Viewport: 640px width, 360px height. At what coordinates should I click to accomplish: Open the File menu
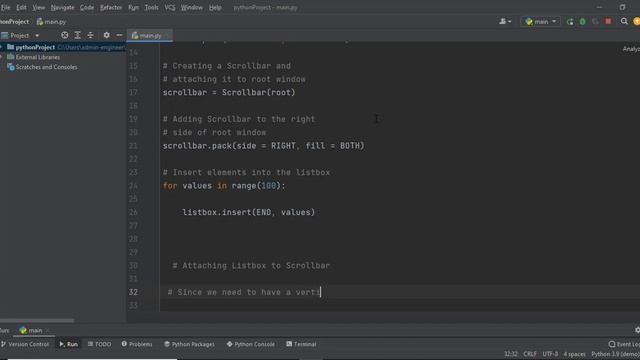[5, 7]
